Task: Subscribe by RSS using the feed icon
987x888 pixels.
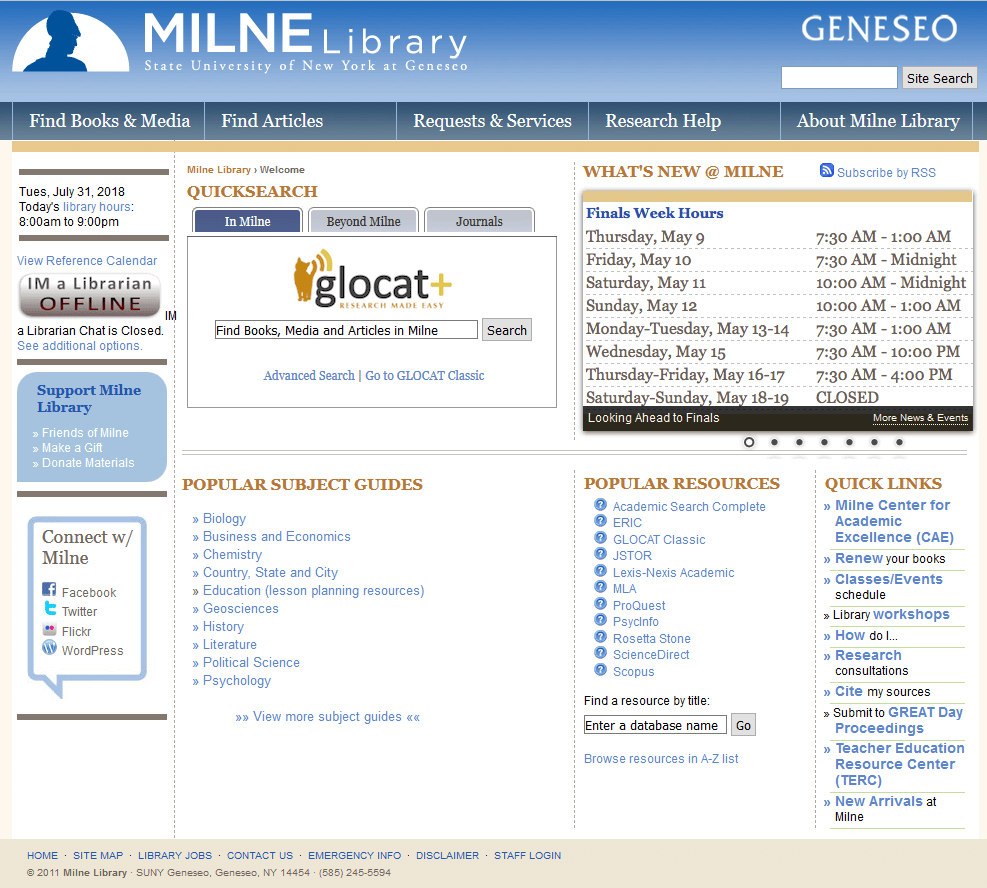Action: [827, 171]
